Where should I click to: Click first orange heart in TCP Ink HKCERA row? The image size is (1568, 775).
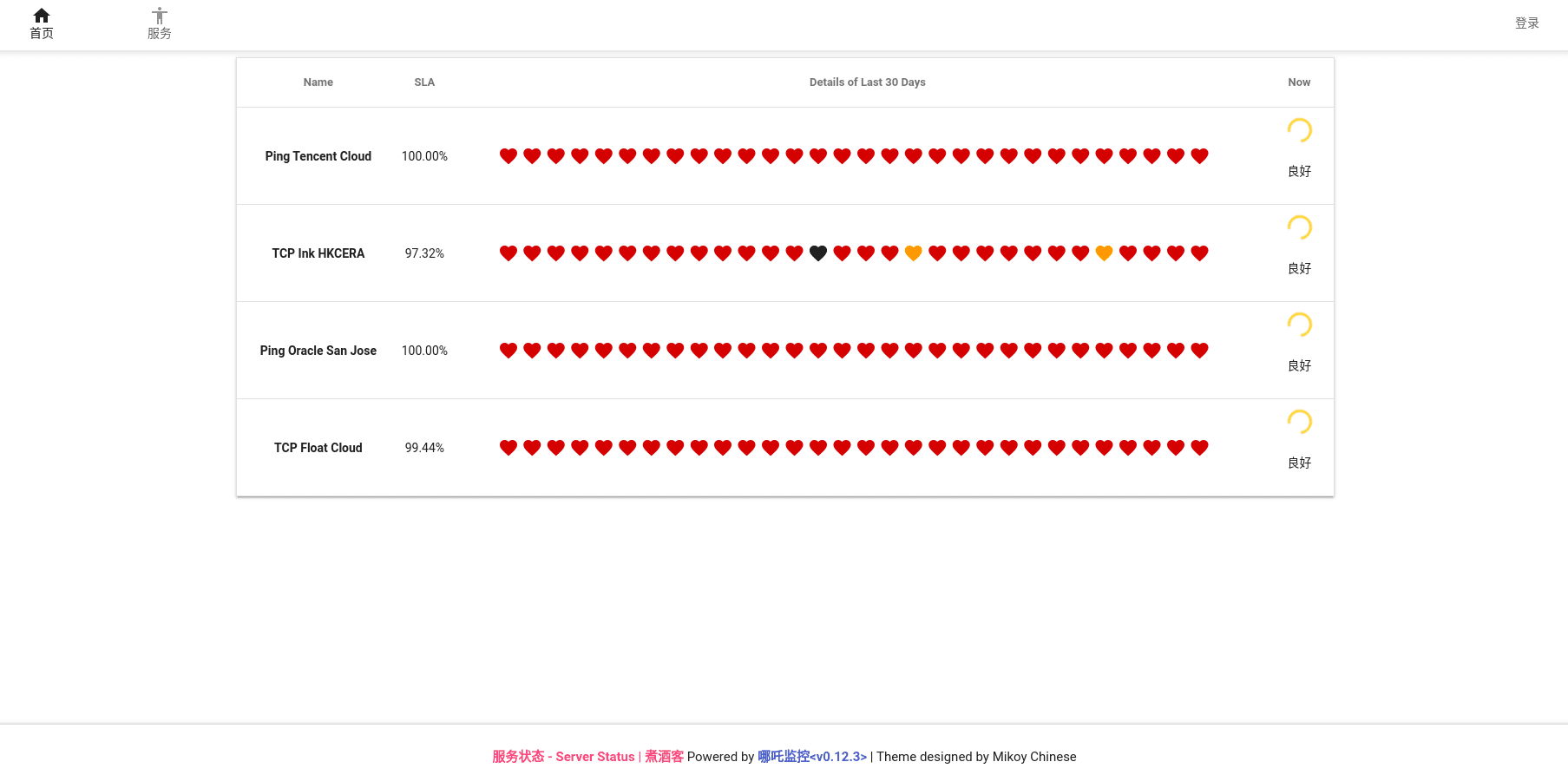coord(913,253)
